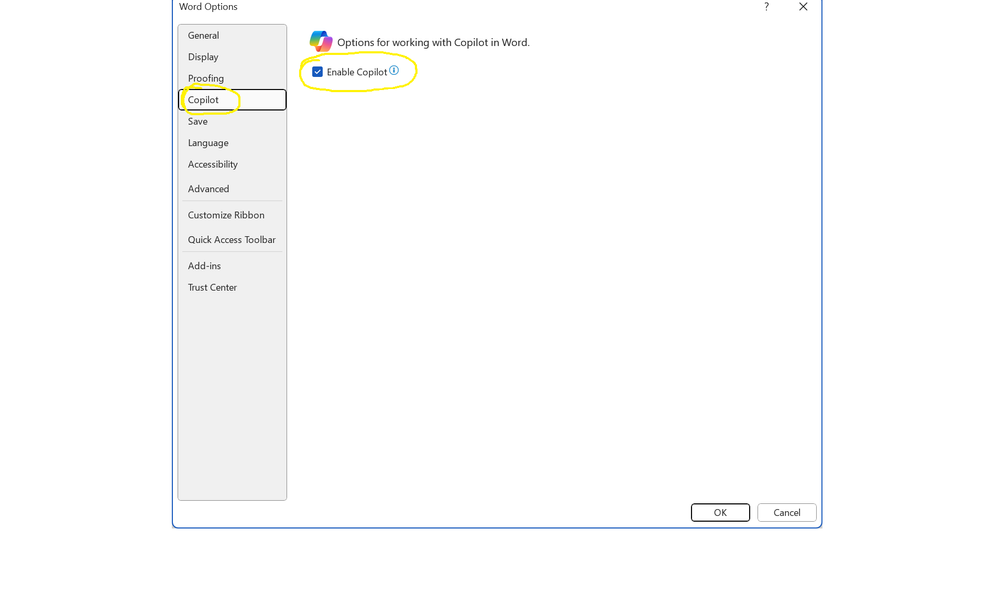The image size is (999, 596).
Task: Click the question mark help icon
Action: 766,6
